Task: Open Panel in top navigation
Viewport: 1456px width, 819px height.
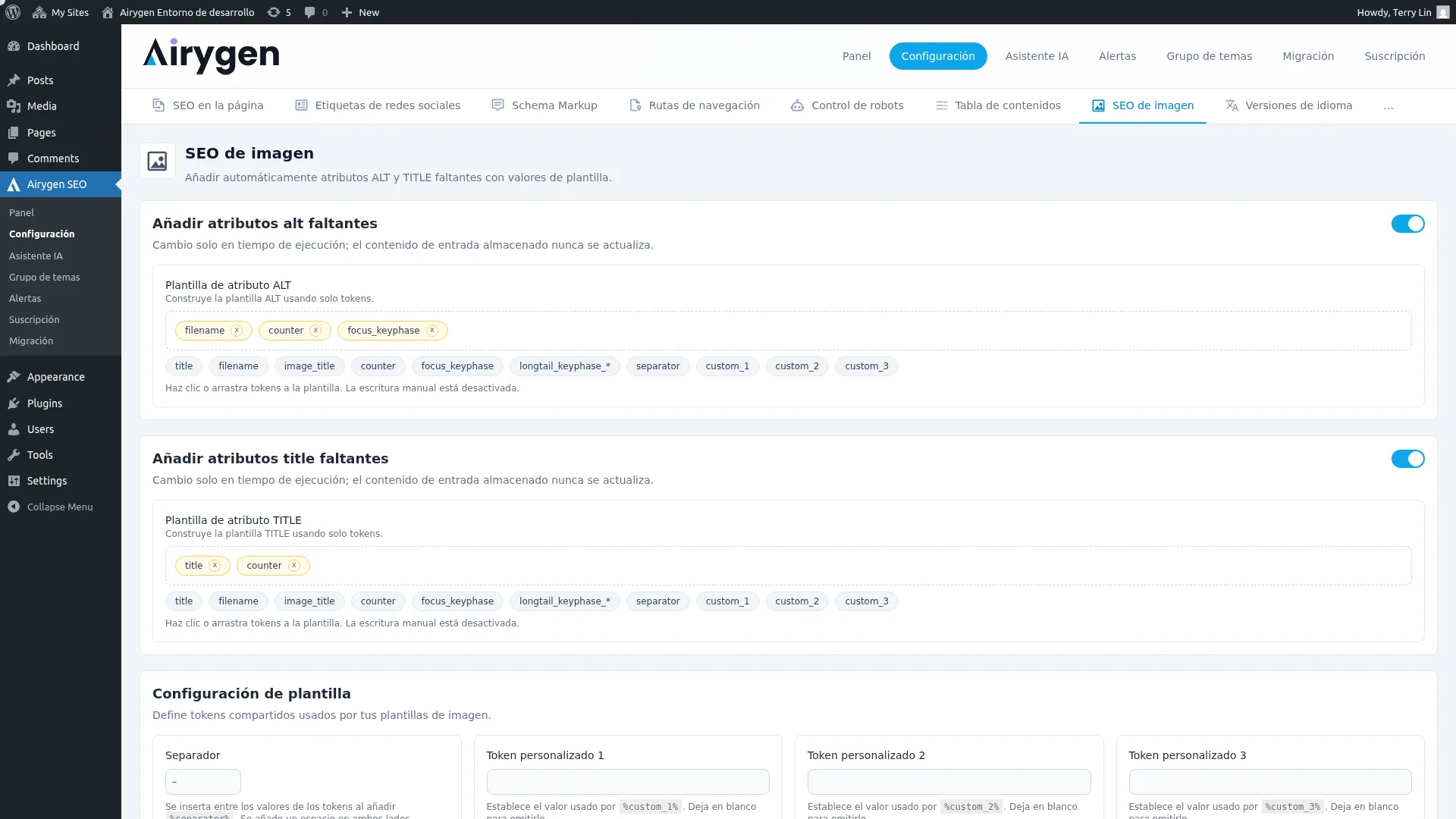Action: coord(857,56)
